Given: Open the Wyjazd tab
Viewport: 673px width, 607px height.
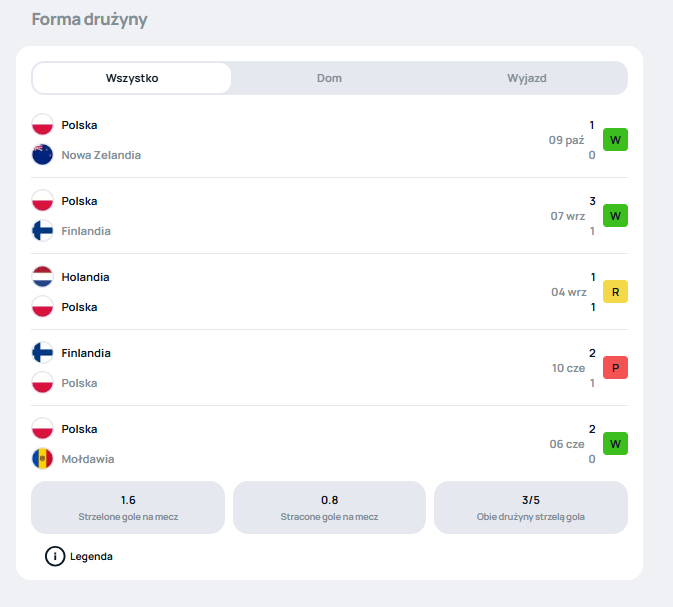Looking at the screenshot, I should click(x=526, y=78).
